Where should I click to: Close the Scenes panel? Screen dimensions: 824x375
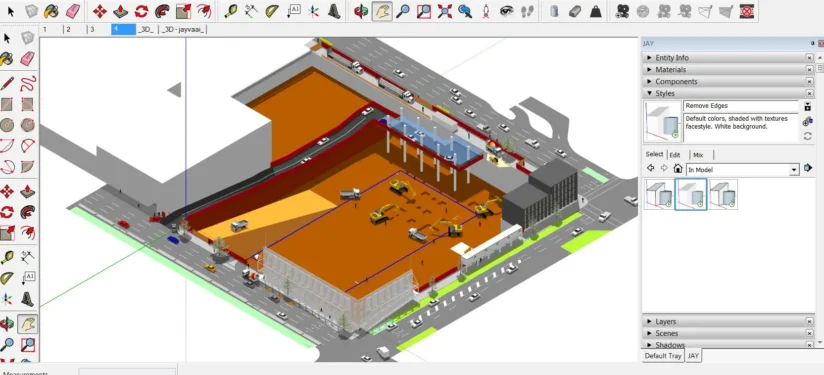(x=809, y=334)
